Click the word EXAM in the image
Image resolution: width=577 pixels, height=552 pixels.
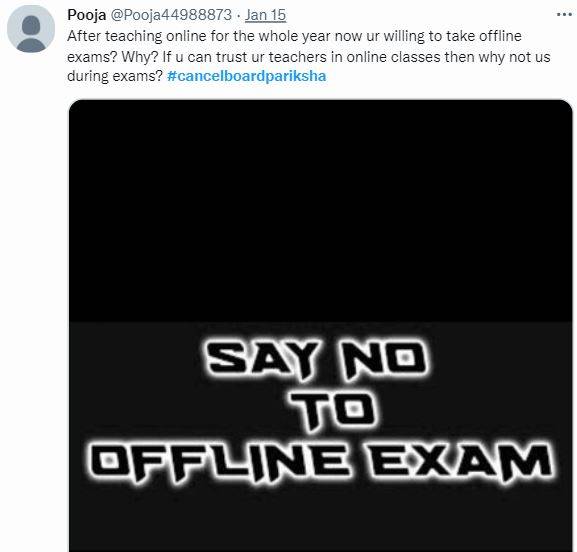coord(462,461)
